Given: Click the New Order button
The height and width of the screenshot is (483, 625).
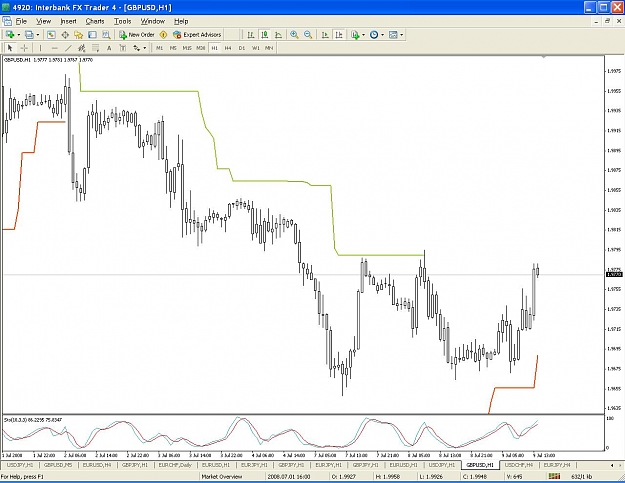Looking at the screenshot, I should click(x=137, y=35).
